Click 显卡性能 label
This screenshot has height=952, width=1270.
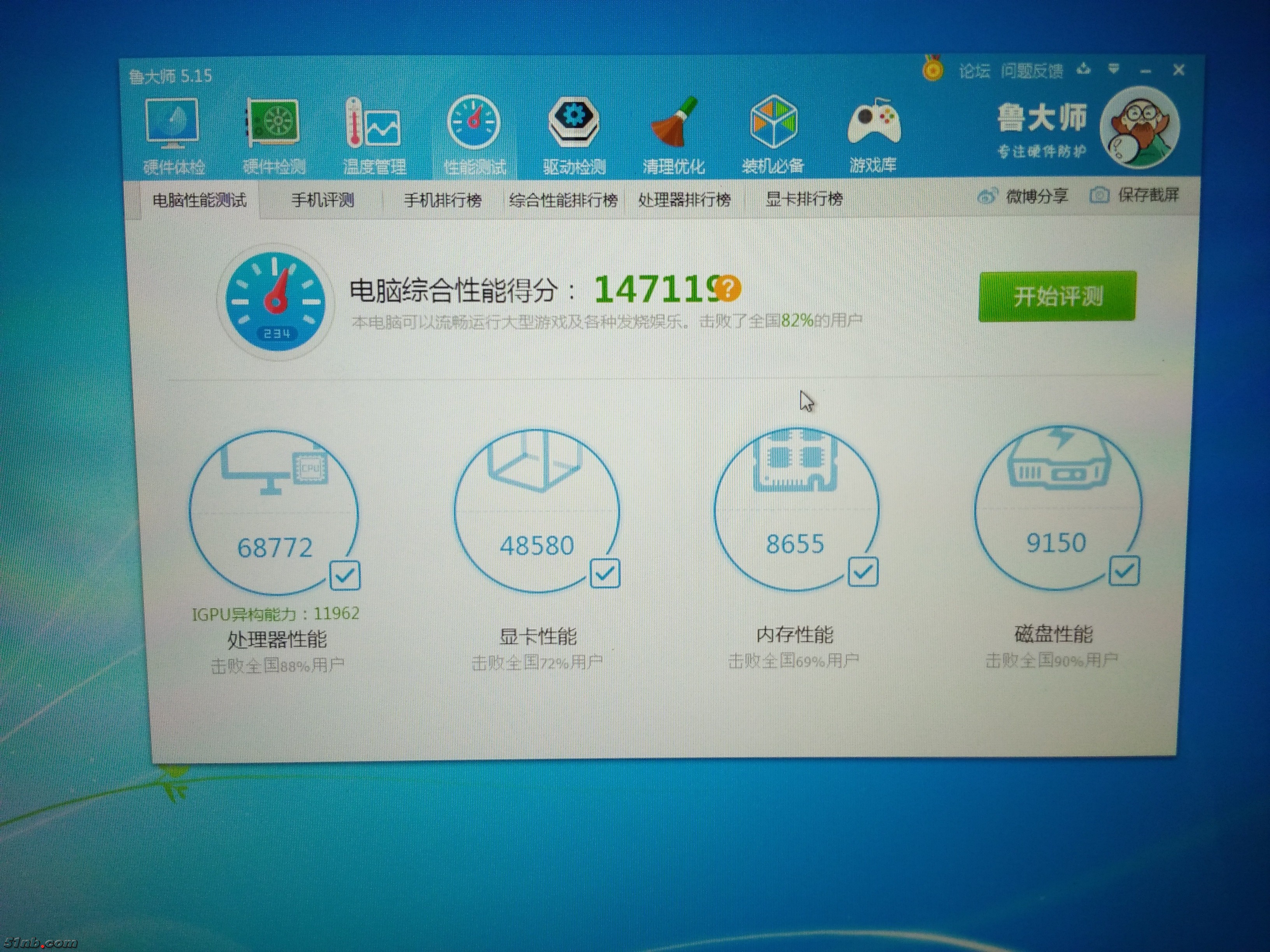click(x=537, y=636)
